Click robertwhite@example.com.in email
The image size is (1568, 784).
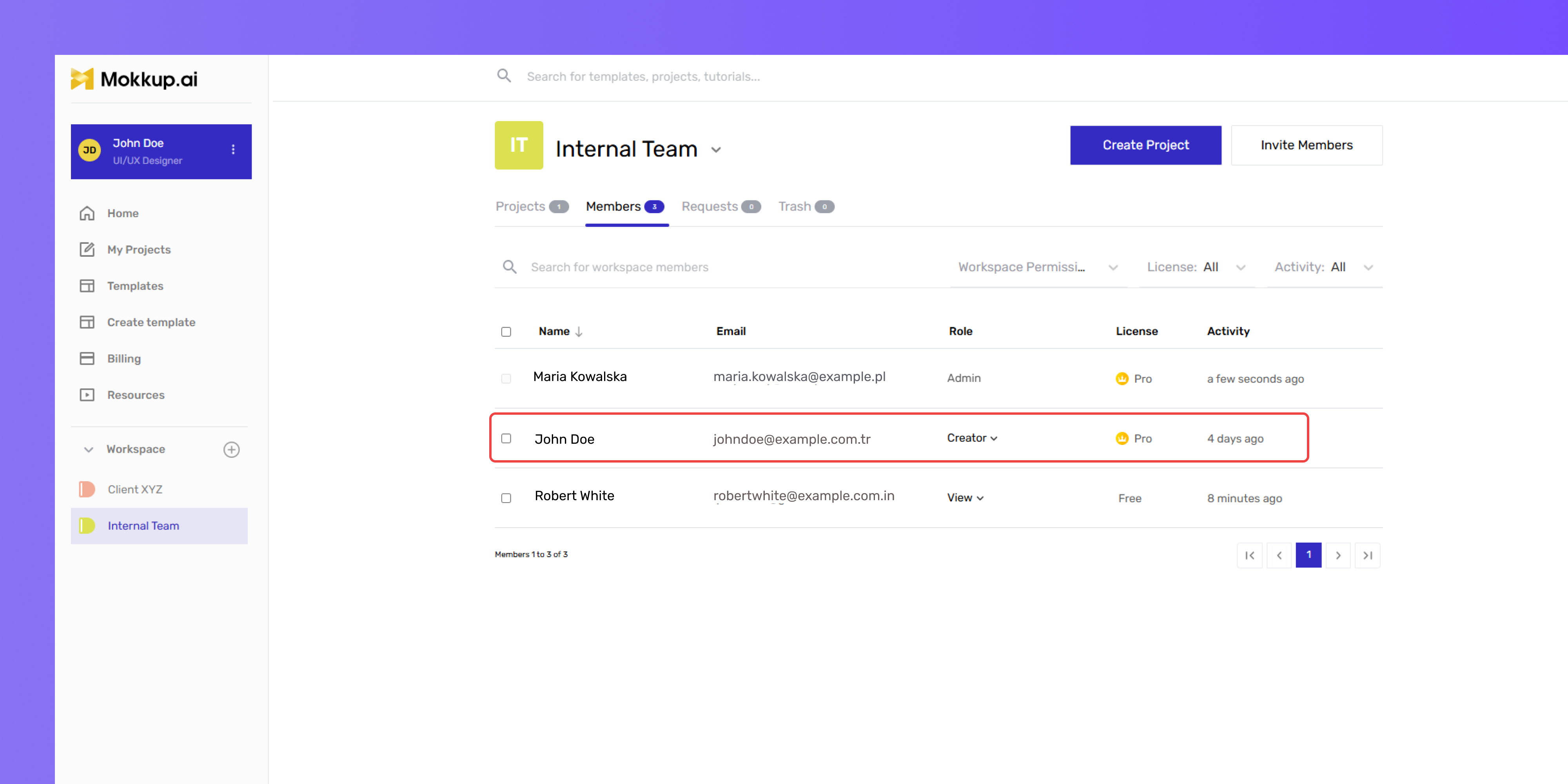(x=804, y=496)
